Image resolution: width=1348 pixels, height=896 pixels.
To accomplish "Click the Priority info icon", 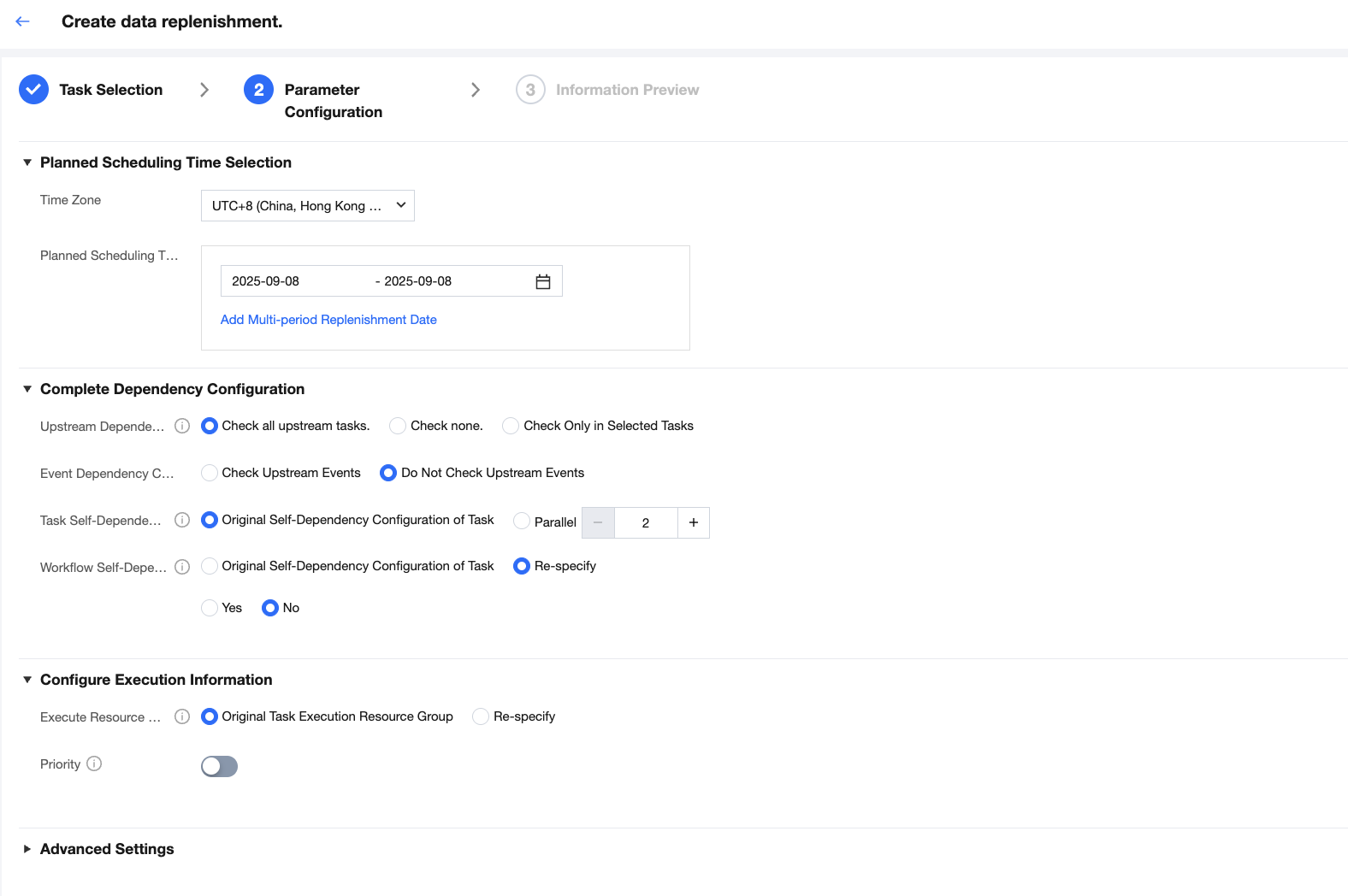I will point(94,763).
